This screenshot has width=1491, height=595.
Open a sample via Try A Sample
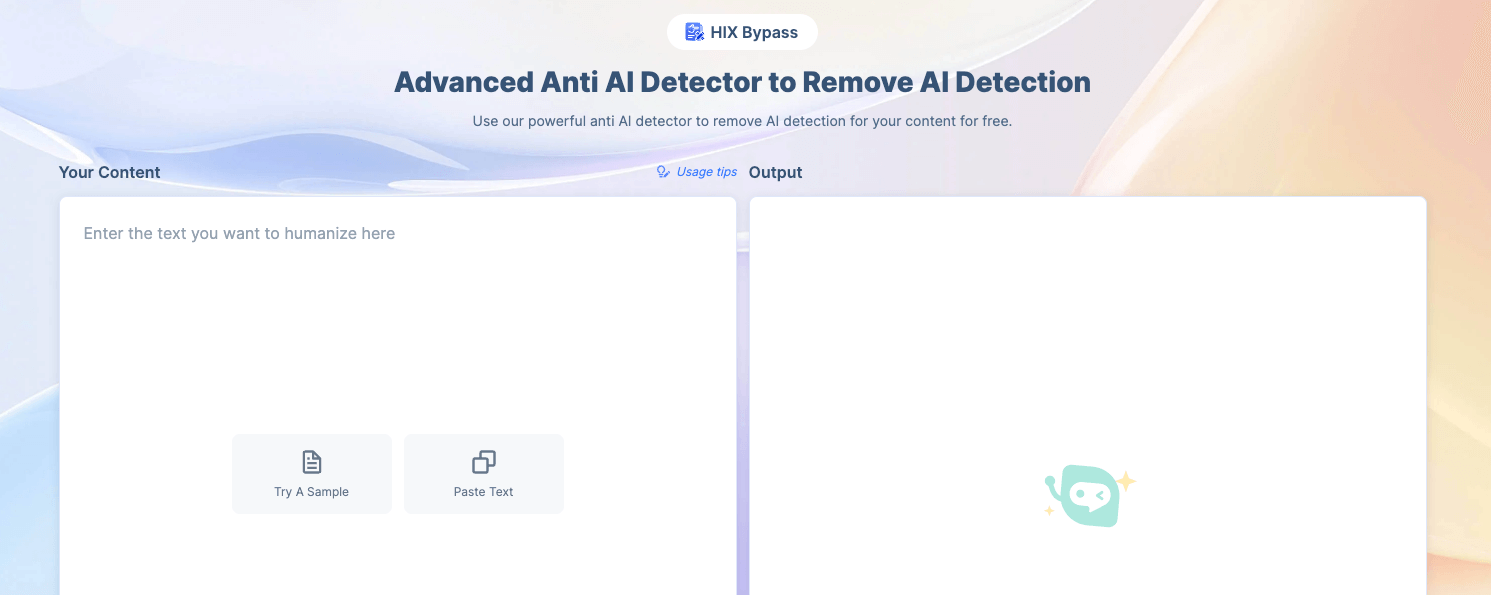311,473
